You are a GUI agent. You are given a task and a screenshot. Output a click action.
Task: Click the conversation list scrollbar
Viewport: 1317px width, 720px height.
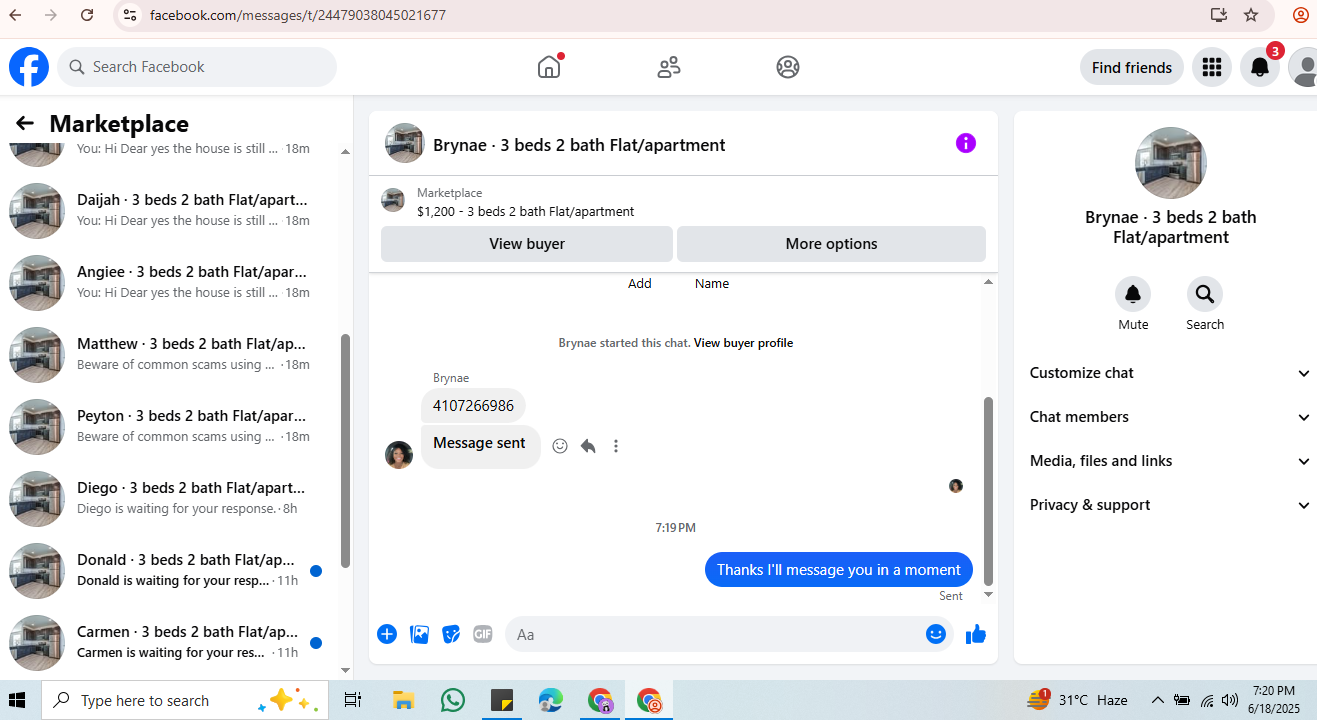346,450
